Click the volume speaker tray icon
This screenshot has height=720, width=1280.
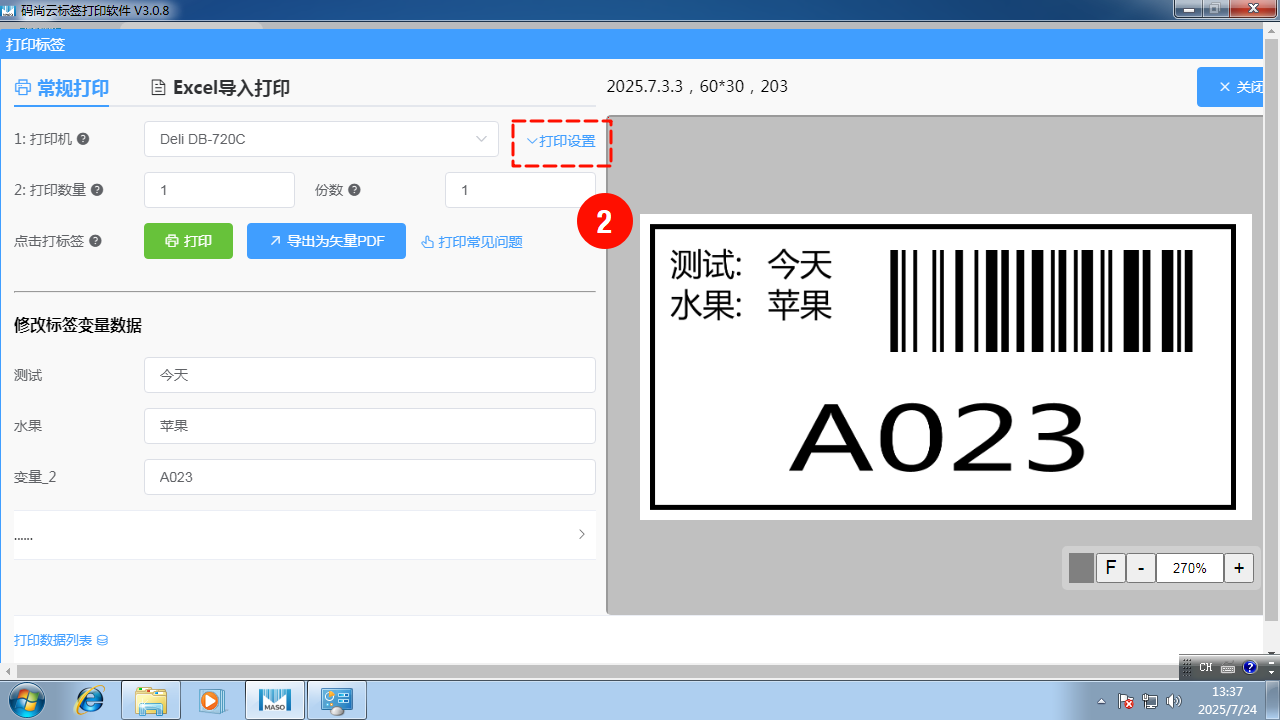pyautogui.click(x=1173, y=701)
